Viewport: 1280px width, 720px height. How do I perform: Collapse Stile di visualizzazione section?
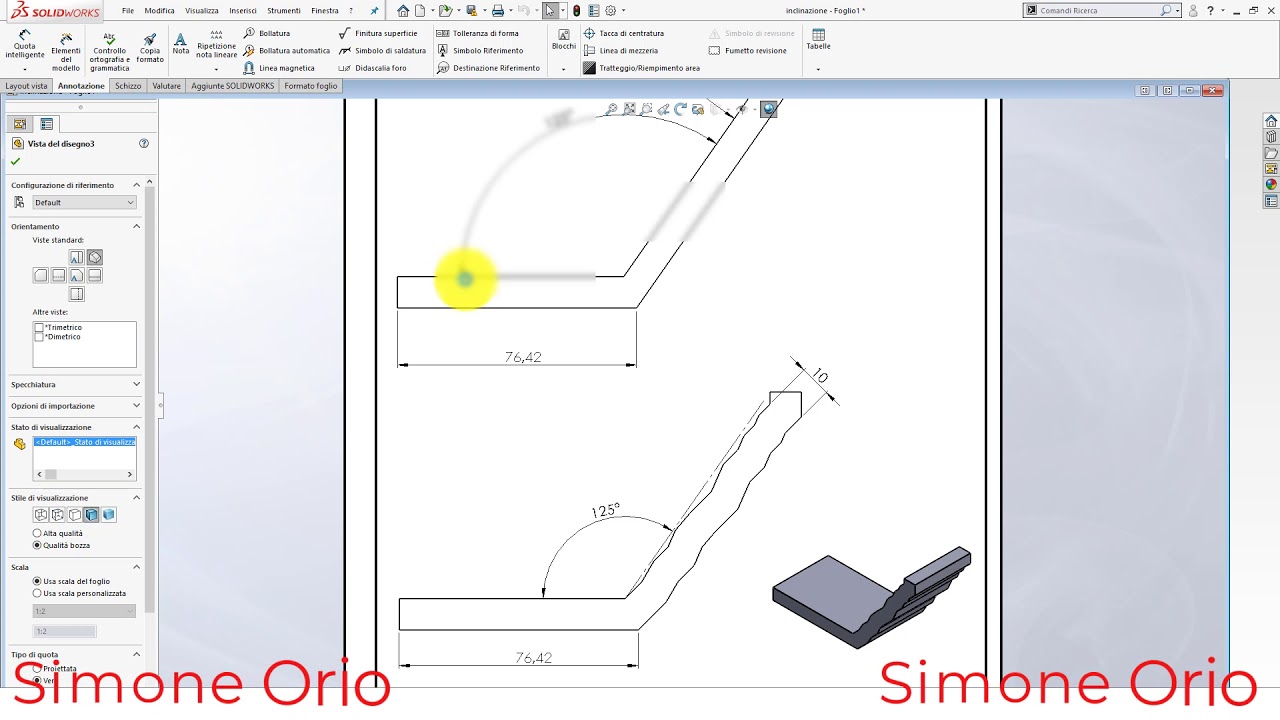point(137,497)
